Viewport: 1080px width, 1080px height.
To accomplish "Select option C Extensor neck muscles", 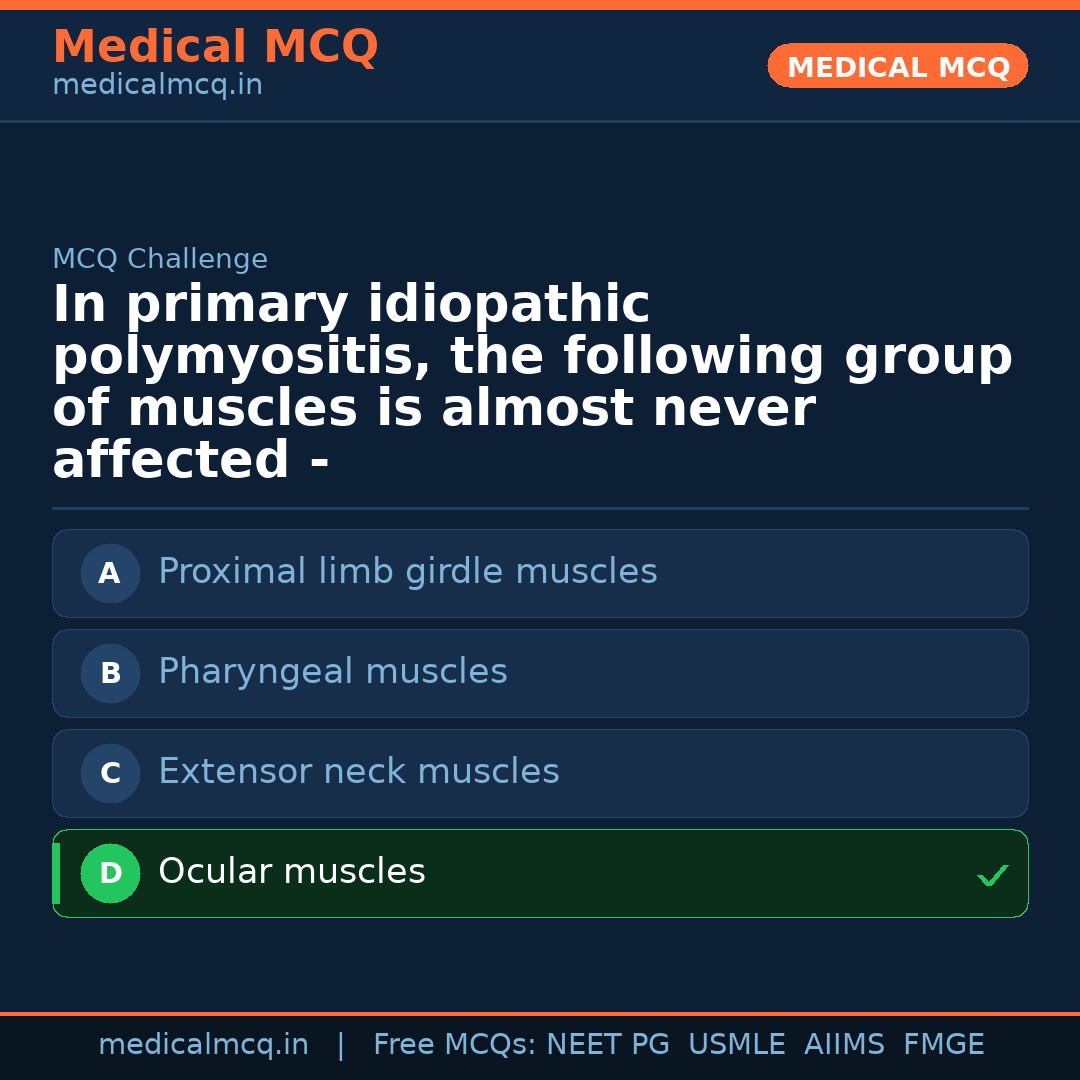I will tap(540, 773).
